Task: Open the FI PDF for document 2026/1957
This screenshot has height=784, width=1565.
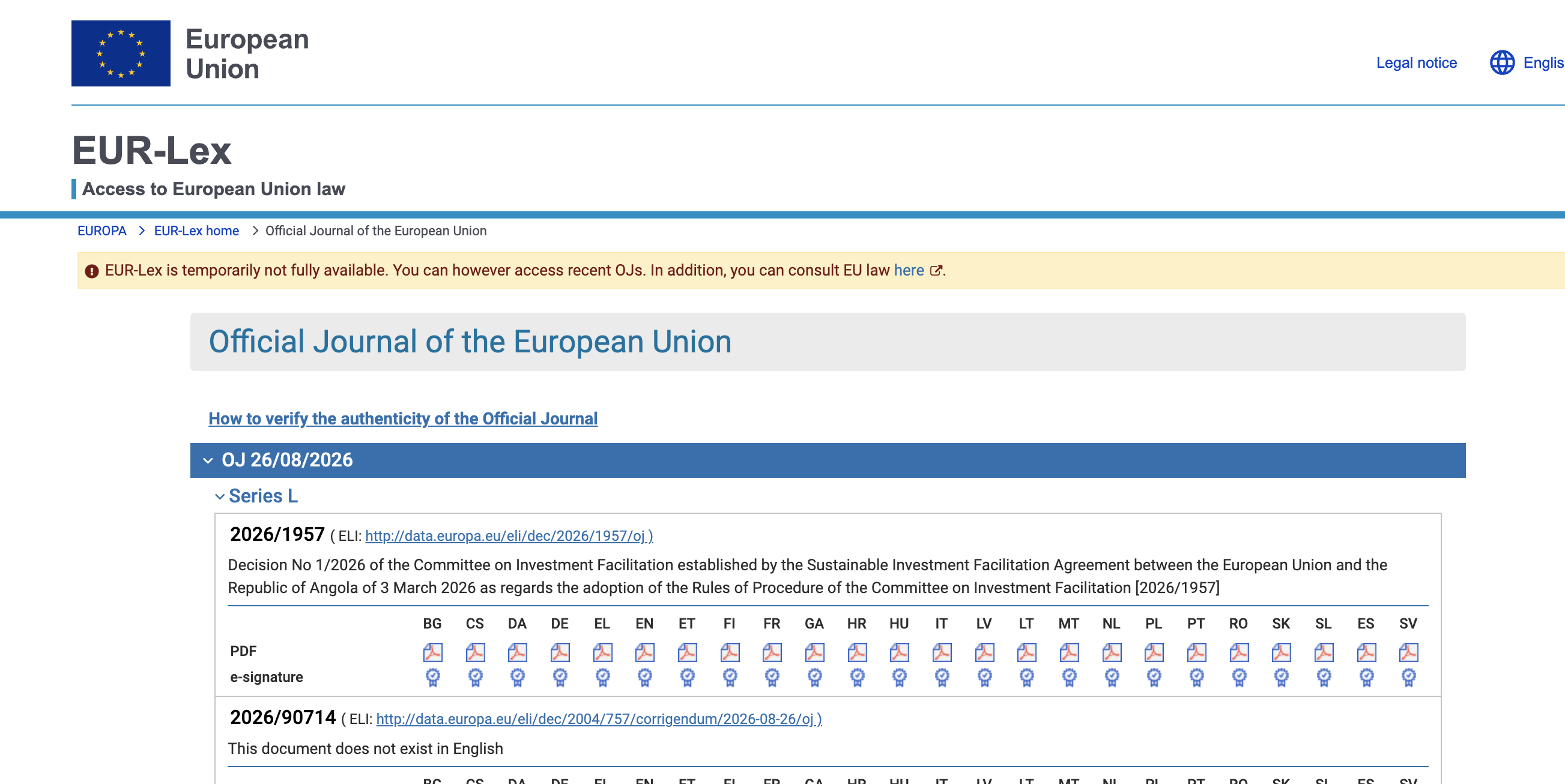Action: pos(730,652)
